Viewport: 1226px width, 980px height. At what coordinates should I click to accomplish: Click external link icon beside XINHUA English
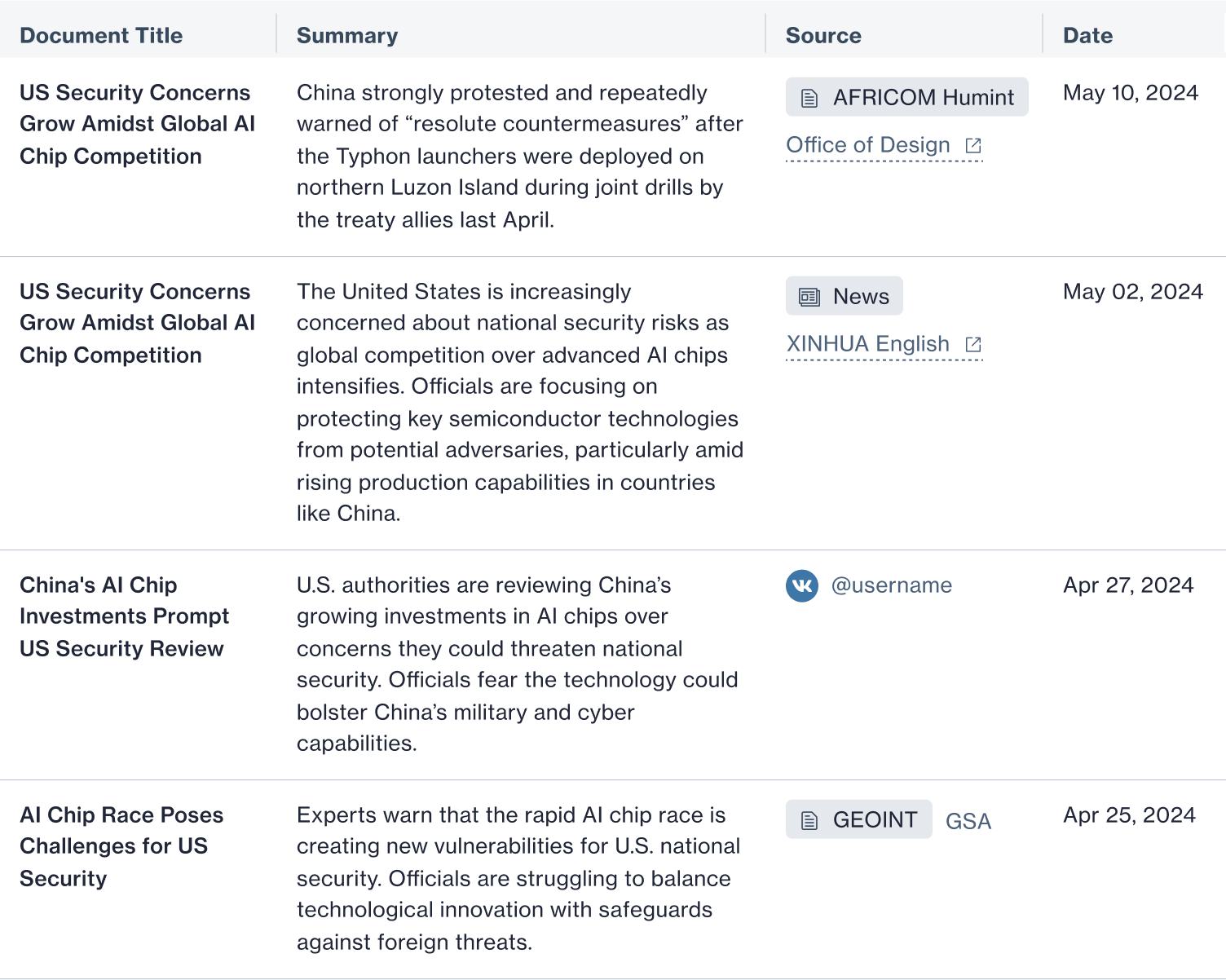(x=973, y=345)
